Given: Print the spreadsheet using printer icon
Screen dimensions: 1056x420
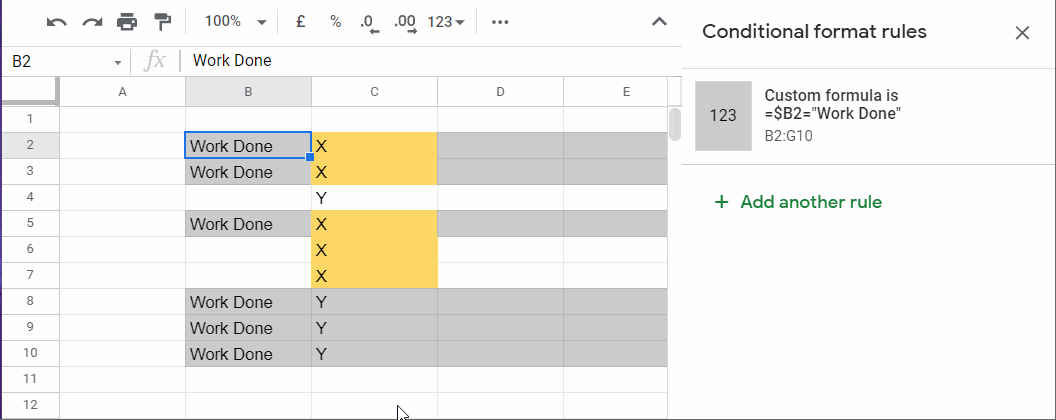Looking at the screenshot, I should click(x=127, y=22).
